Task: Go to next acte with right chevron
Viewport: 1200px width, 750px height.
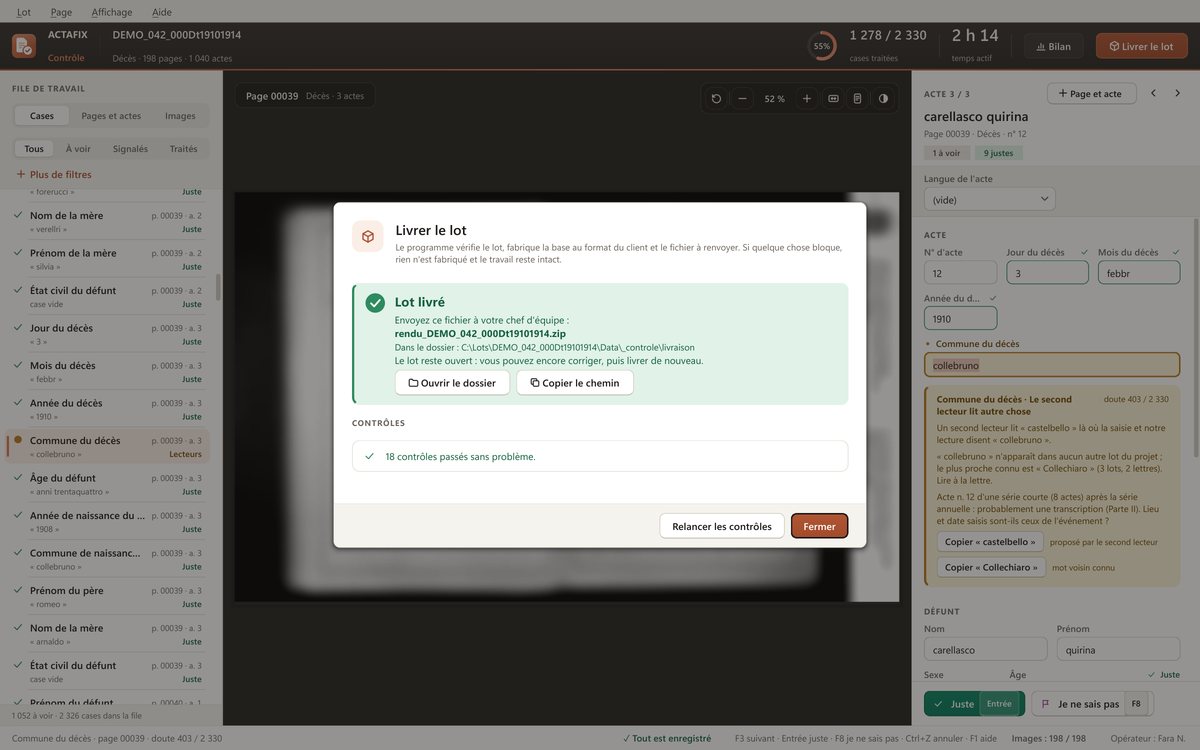Action: point(1179,93)
